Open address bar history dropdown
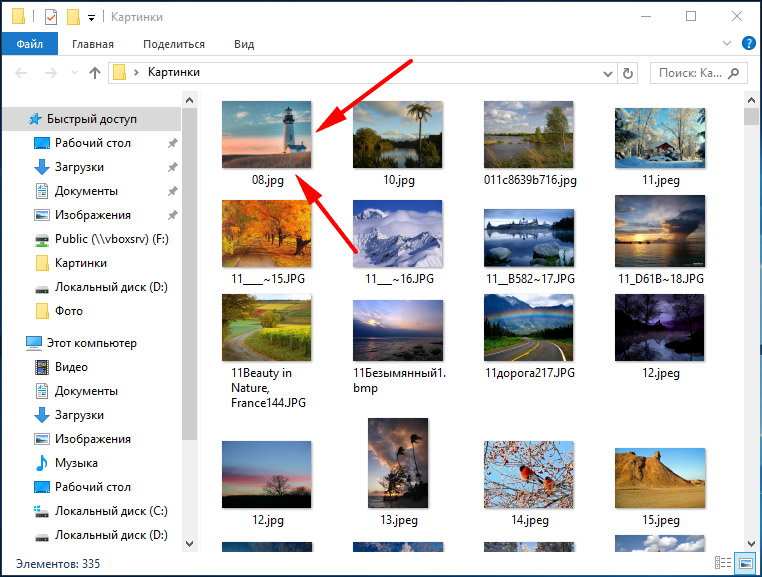Image resolution: width=762 pixels, height=577 pixels. [x=607, y=73]
